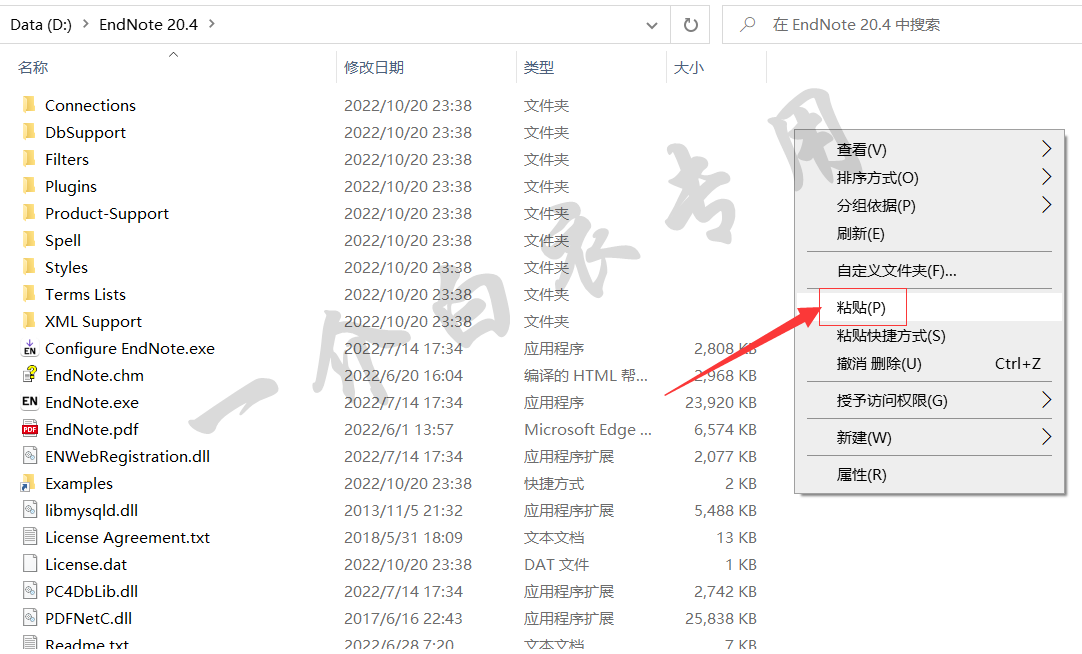Select 属性(R) in the context menu

click(861, 475)
